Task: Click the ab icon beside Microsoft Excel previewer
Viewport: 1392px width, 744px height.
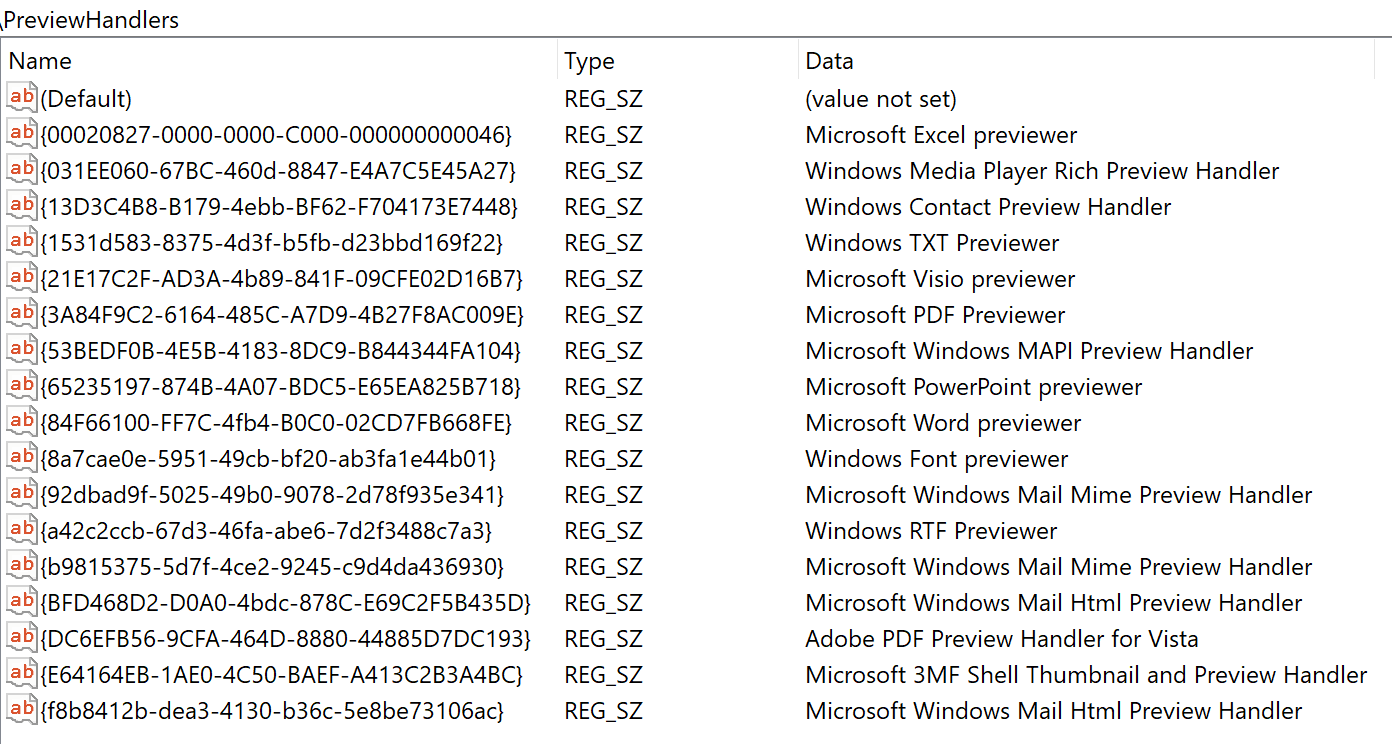Action: pos(21,134)
